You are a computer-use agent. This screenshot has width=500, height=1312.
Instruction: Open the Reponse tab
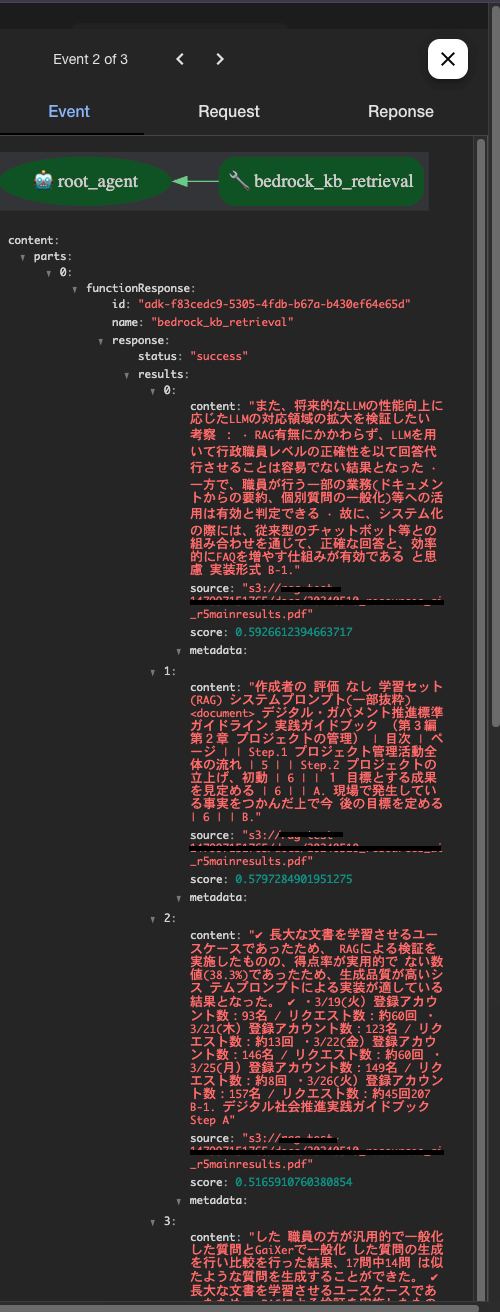point(400,111)
